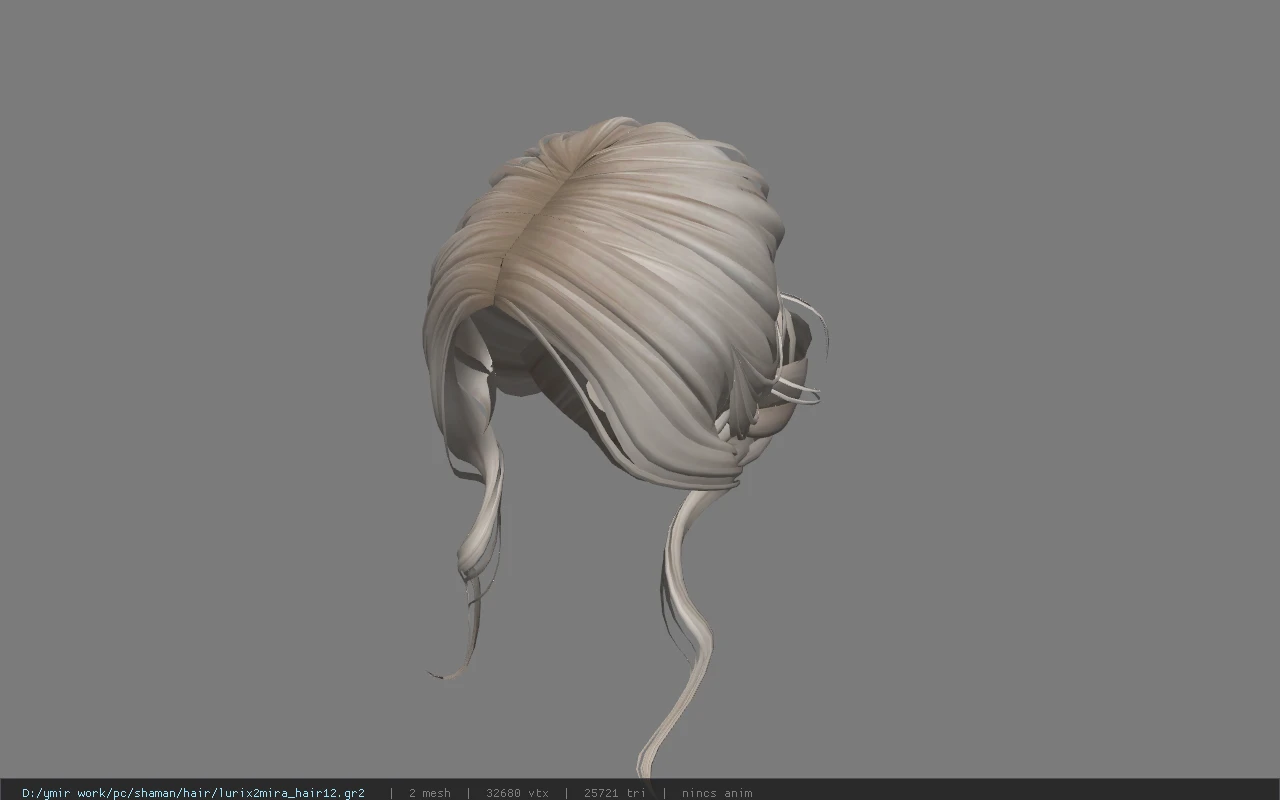Click the file path lurix2mira_hair12.gr2
Screen dimensions: 1280x800
pos(193,793)
